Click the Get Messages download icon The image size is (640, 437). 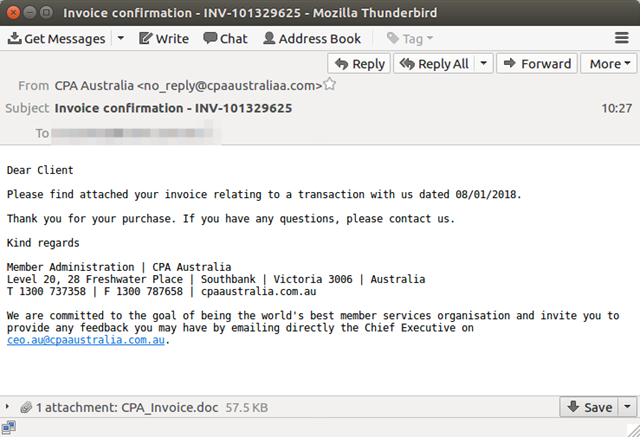[x=15, y=39]
